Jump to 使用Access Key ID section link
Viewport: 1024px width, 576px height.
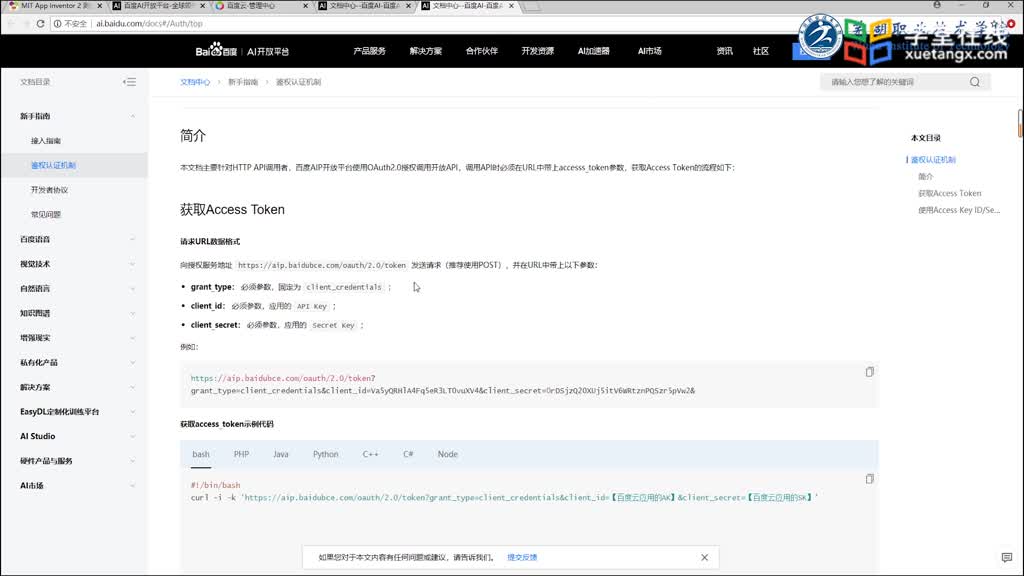tap(959, 210)
